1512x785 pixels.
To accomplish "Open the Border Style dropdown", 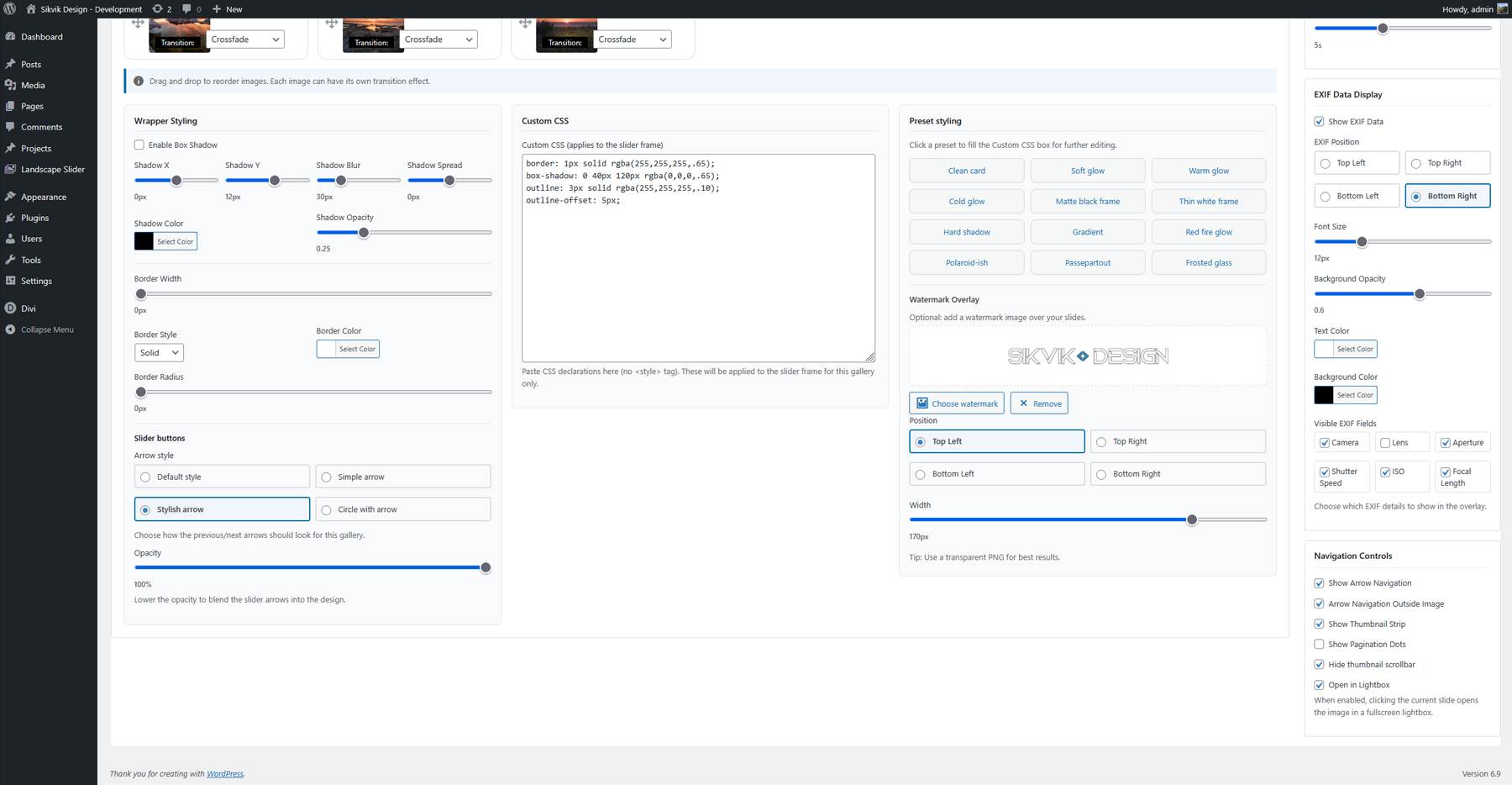I will [159, 353].
